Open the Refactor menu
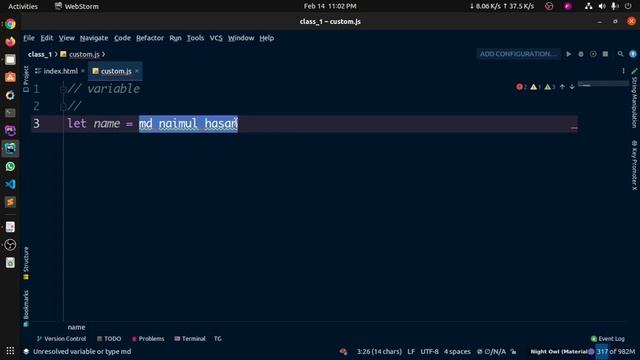The width and height of the screenshot is (640, 360). coord(150,38)
